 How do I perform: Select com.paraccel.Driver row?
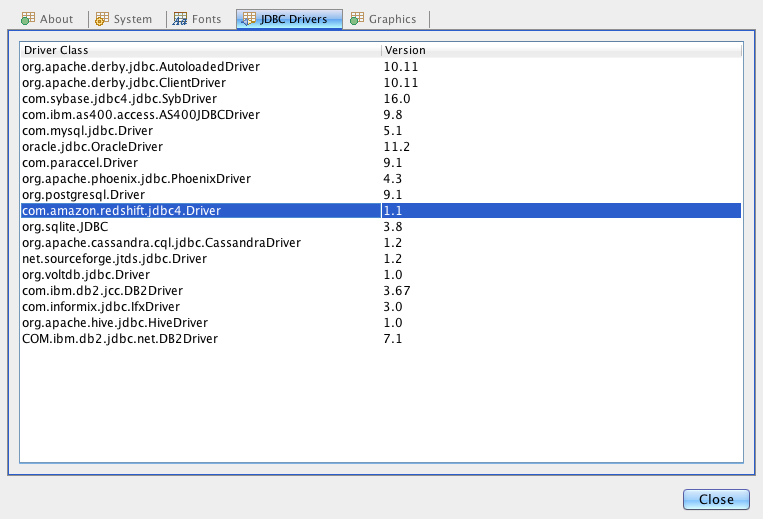(381, 163)
